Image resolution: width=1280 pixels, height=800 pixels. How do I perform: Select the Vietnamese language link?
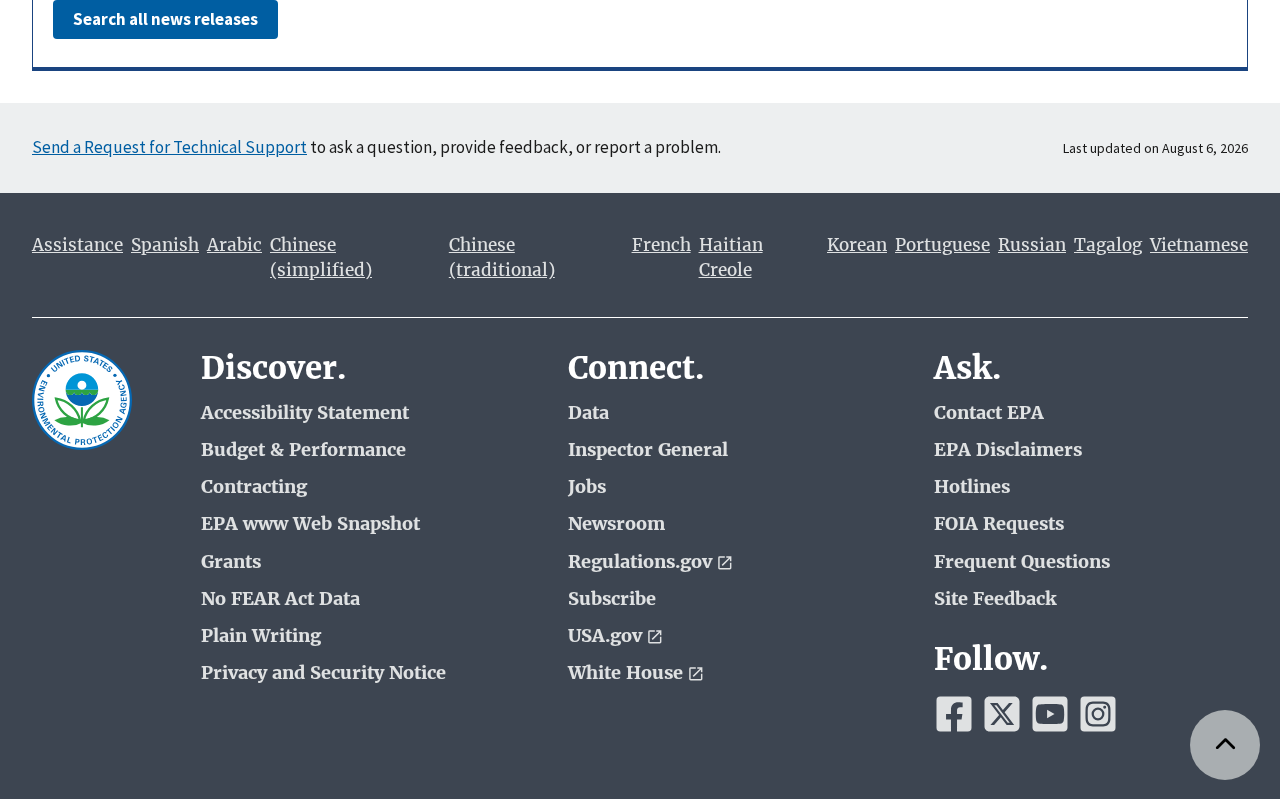(1199, 245)
